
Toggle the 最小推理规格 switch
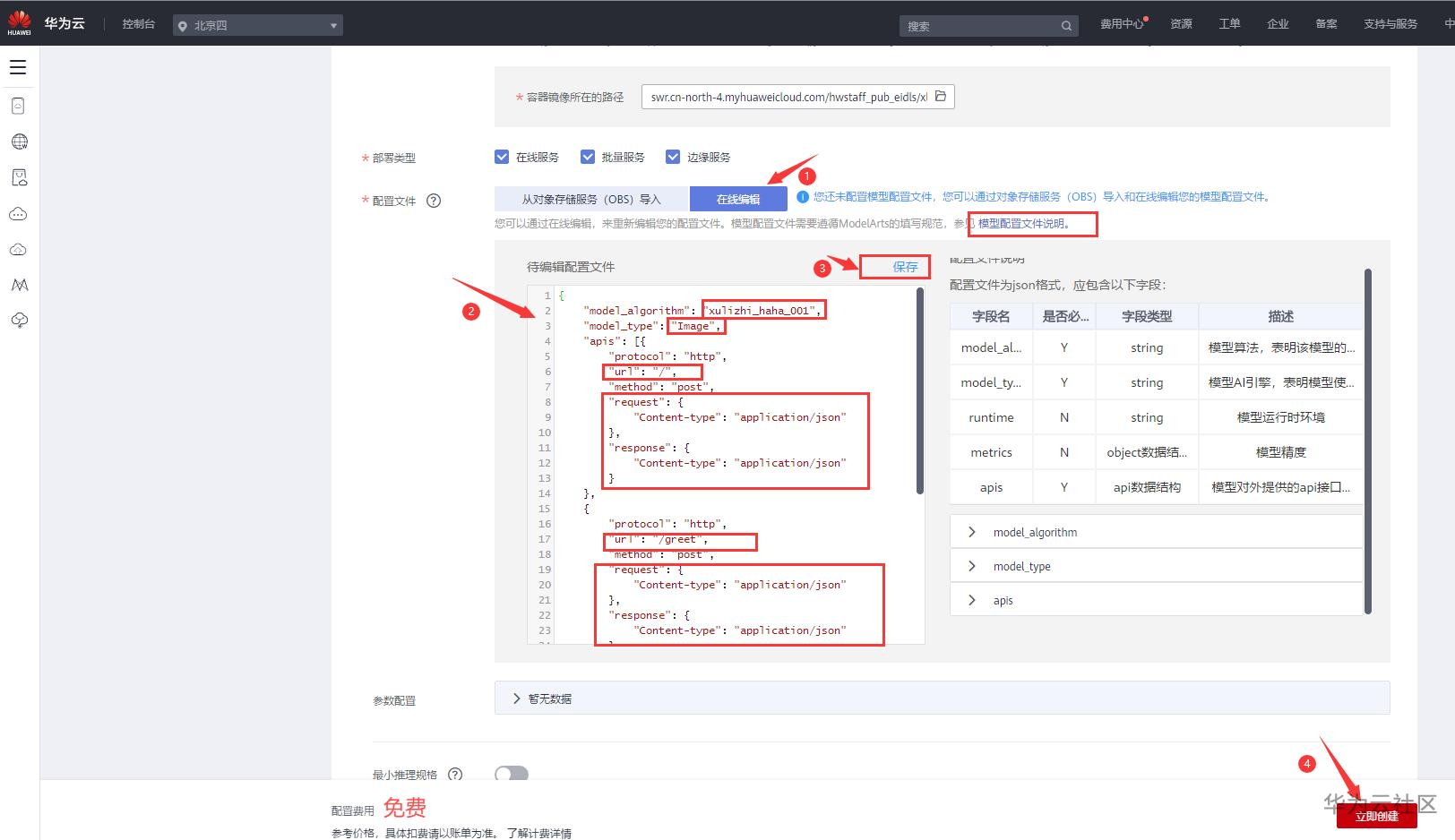pyautogui.click(x=512, y=774)
